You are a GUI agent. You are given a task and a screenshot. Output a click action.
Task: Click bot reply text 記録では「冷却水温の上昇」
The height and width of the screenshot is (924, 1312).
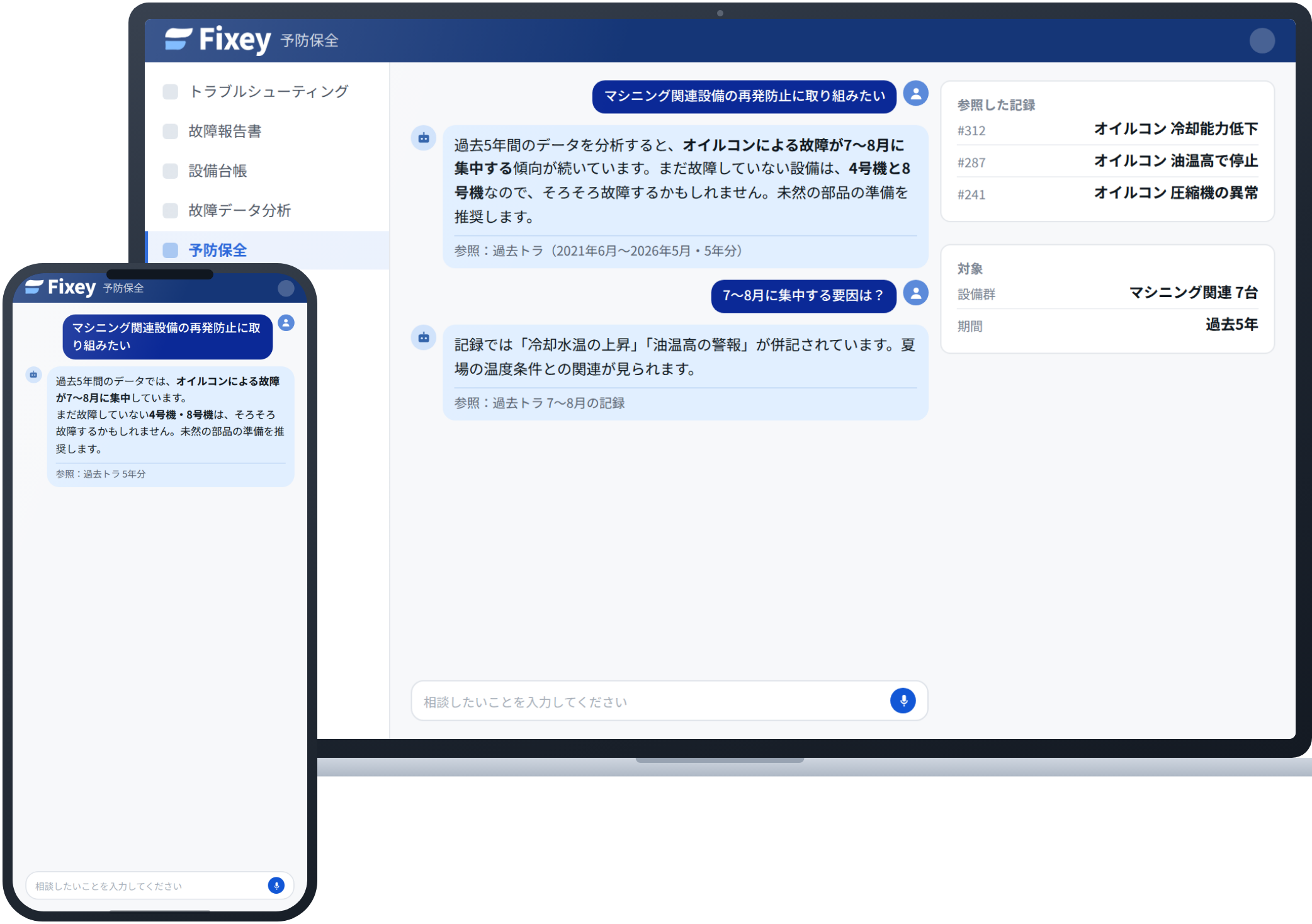pyautogui.click(x=685, y=357)
